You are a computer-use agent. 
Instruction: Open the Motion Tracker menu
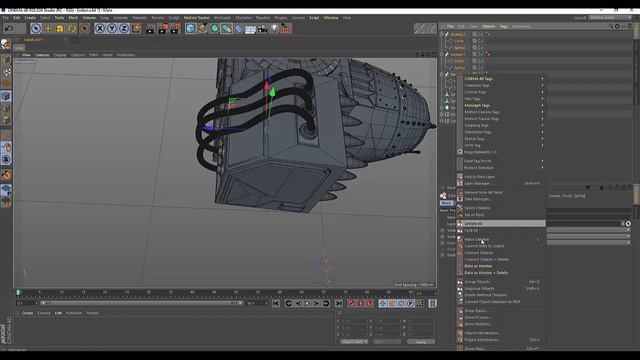197,18
